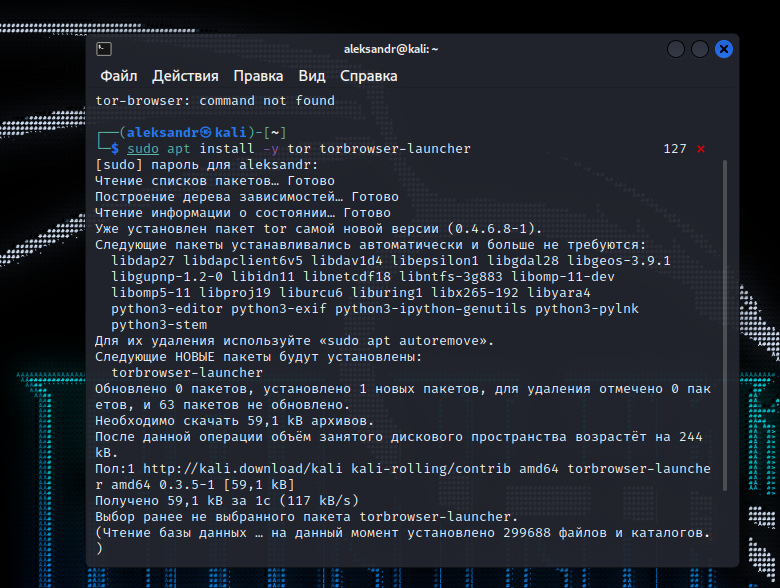
Task: Click package name 'python3-pylnk'
Action: tap(586, 308)
